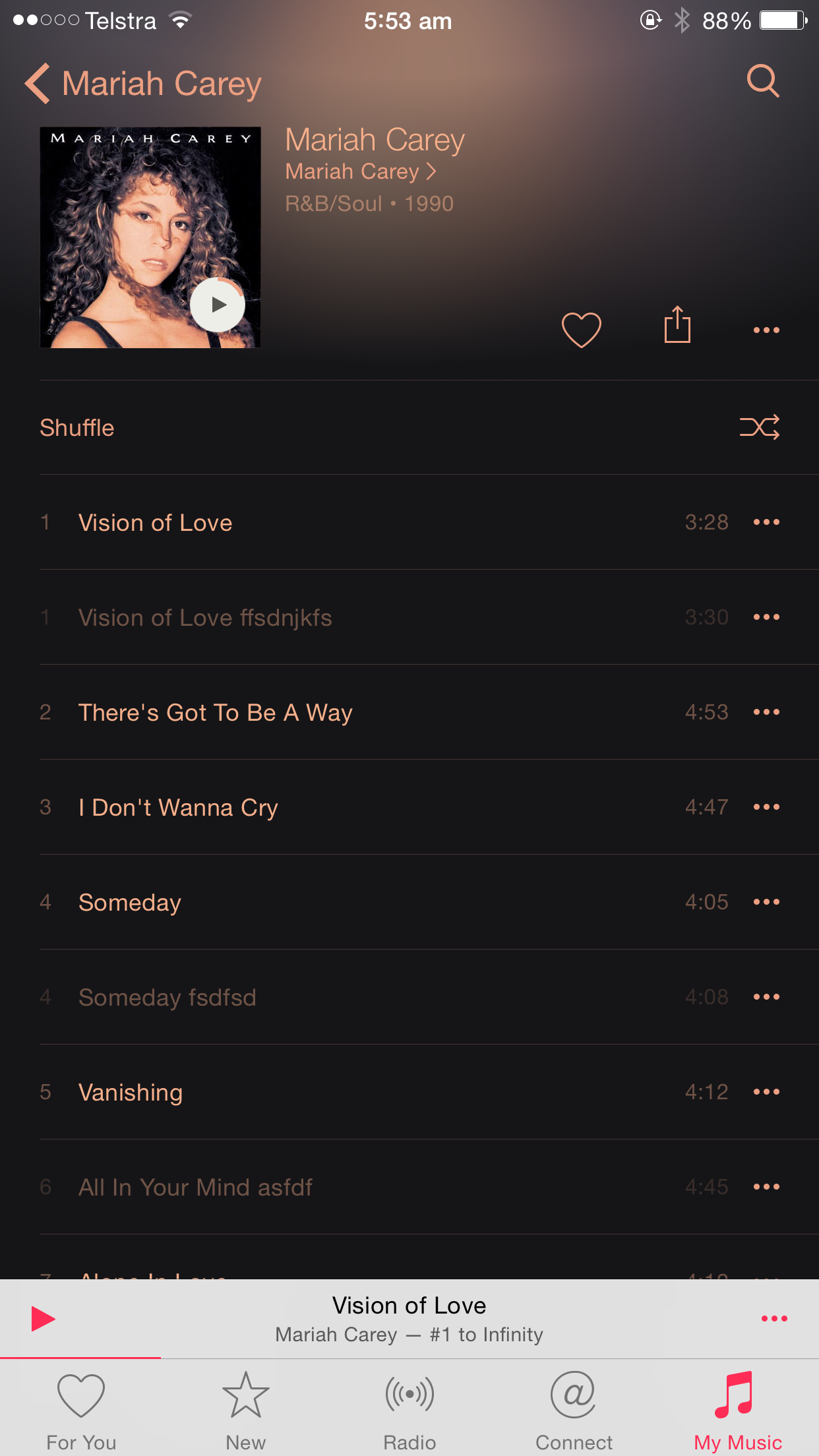Image resolution: width=819 pixels, height=1456 pixels.
Task: Love the album with heart icon
Action: point(581,329)
